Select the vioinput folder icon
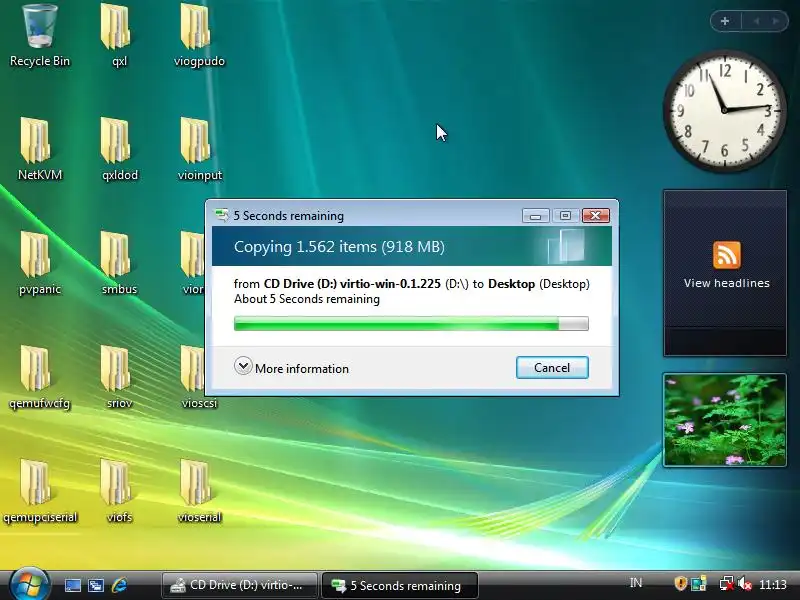The height and width of the screenshot is (600, 800). click(199, 149)
